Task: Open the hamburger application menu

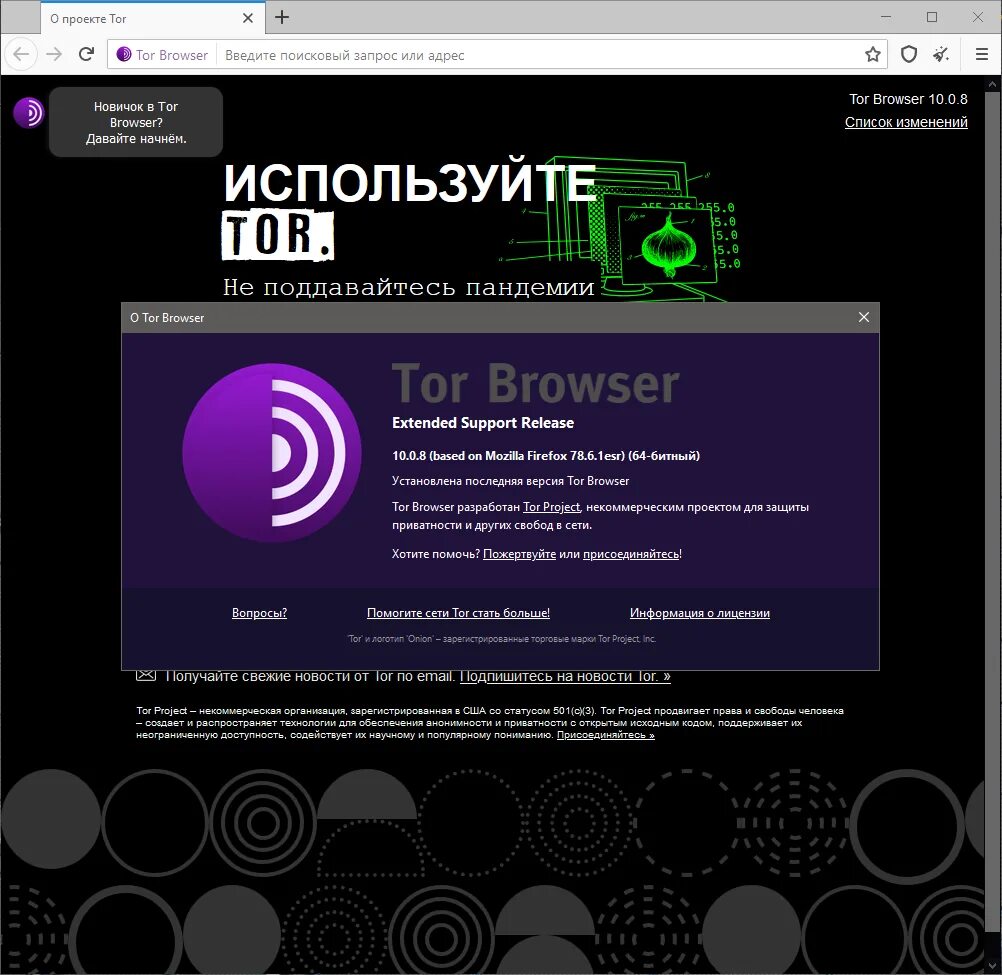Action: (x=982, y=54)
